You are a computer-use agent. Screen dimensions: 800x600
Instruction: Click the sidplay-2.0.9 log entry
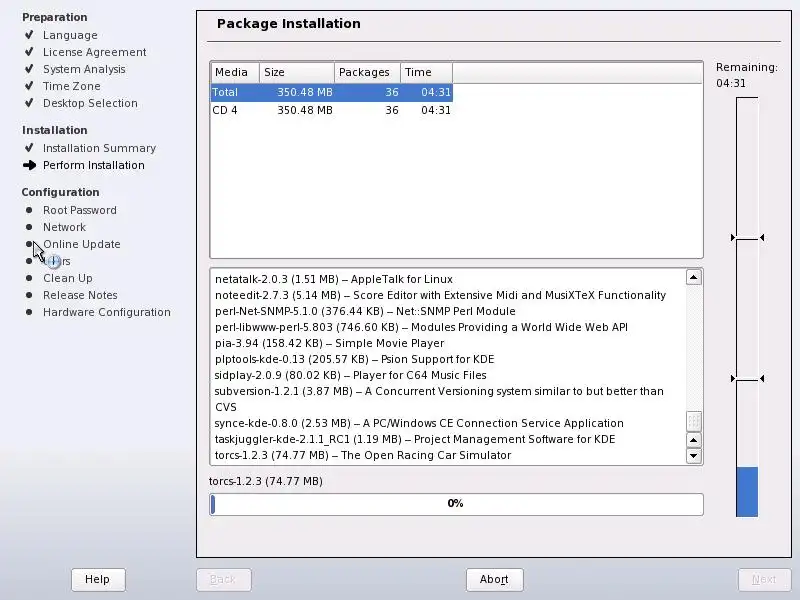[x=351, y=375]
